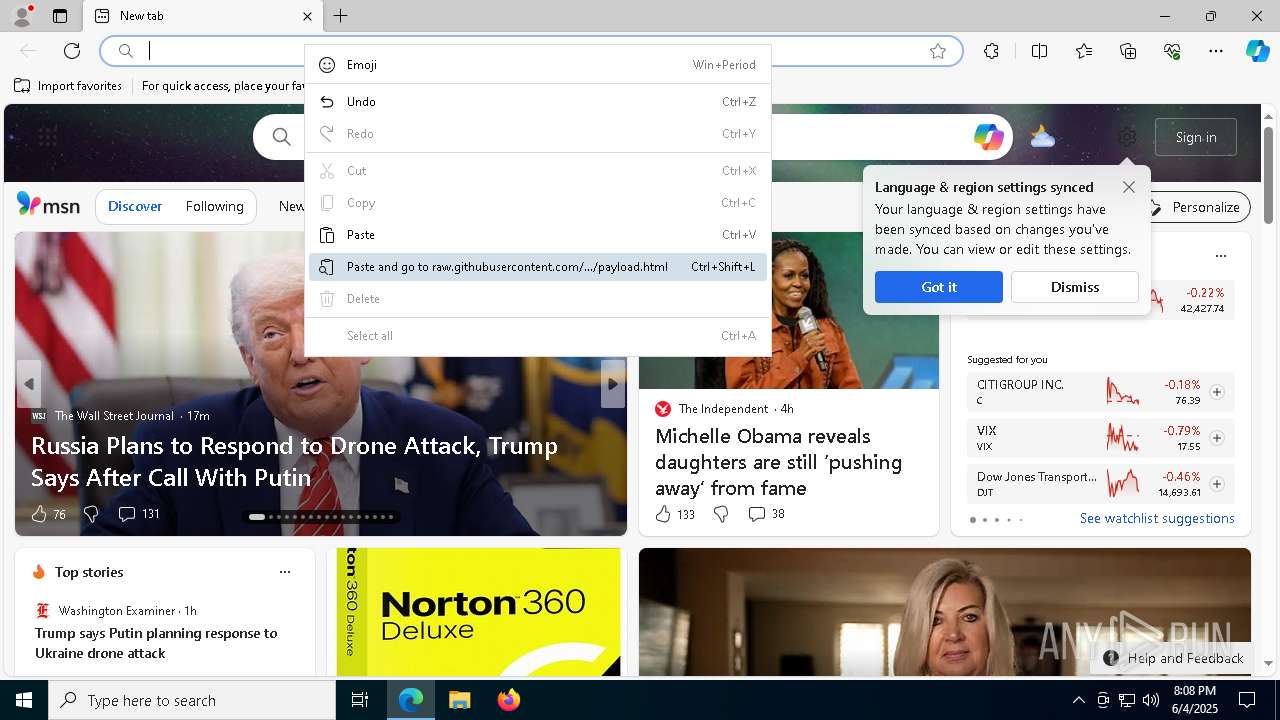Viewport: 1280px width, 720px height.
Task: Open the Windows Start menu
Action: (24, 700)
